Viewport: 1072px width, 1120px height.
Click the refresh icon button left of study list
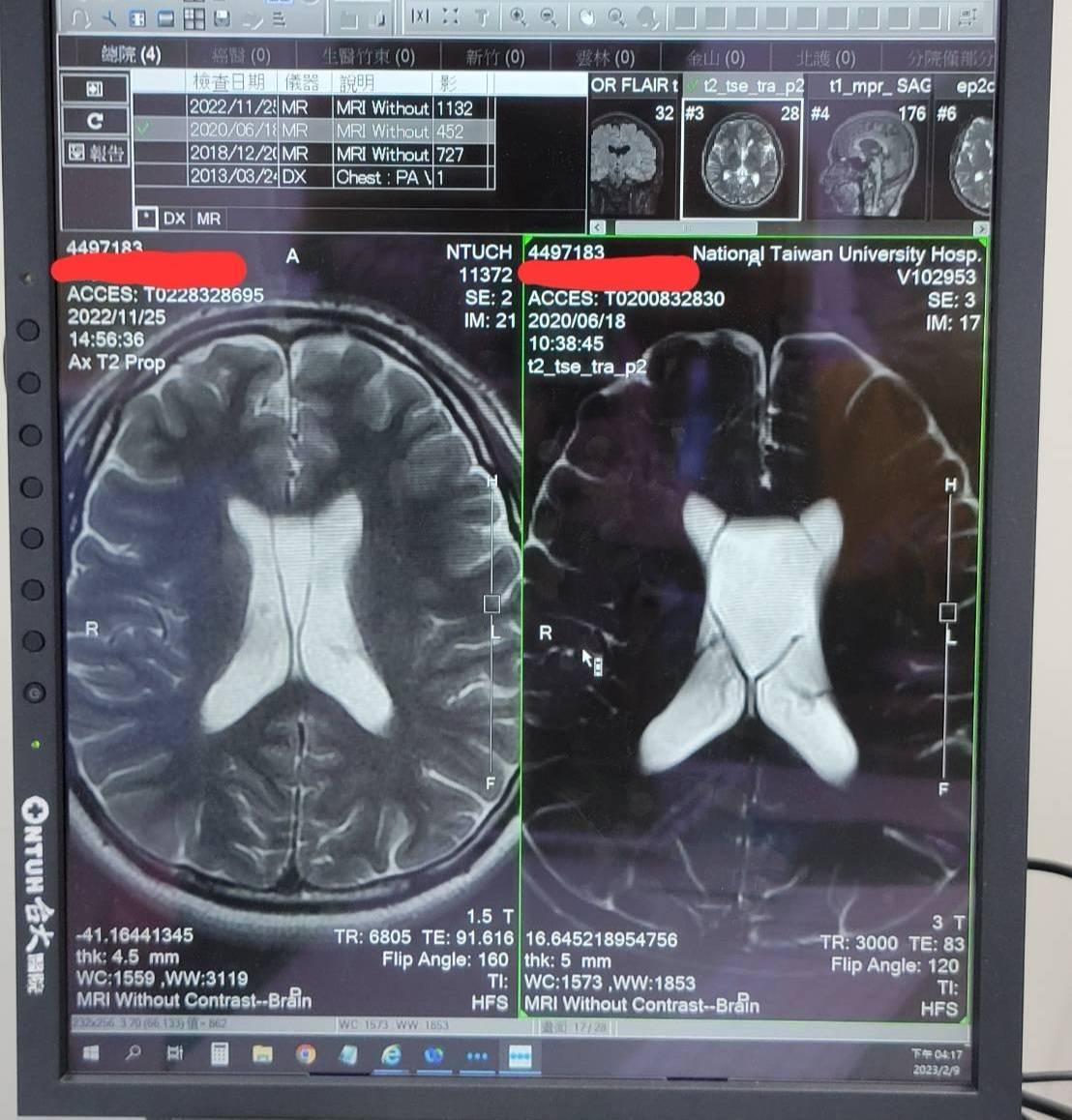click(x=95, y=121)
